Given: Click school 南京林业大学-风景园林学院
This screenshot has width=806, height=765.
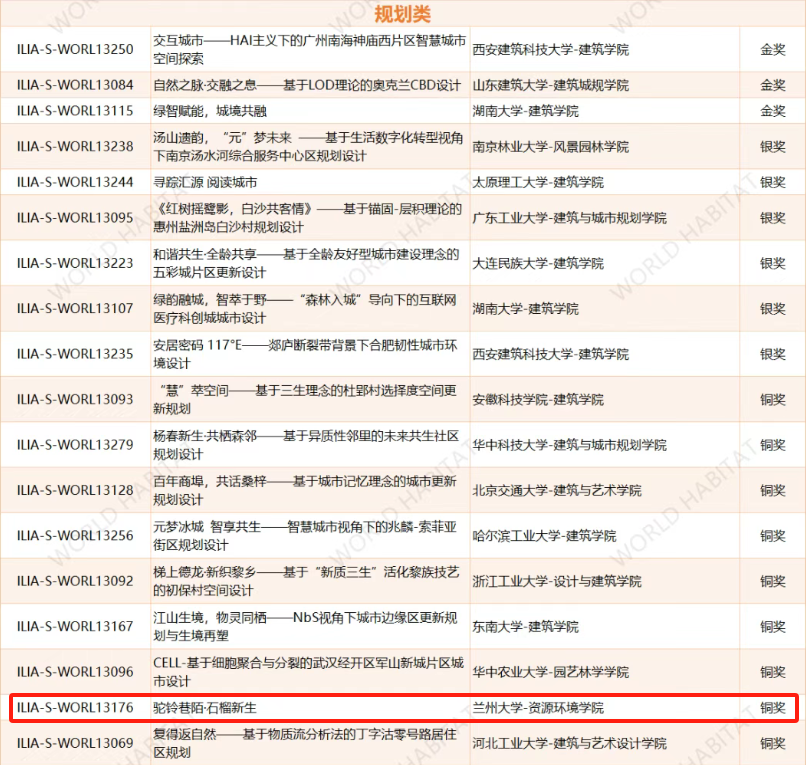Looking at the screenshot, I should coord(551,147).
